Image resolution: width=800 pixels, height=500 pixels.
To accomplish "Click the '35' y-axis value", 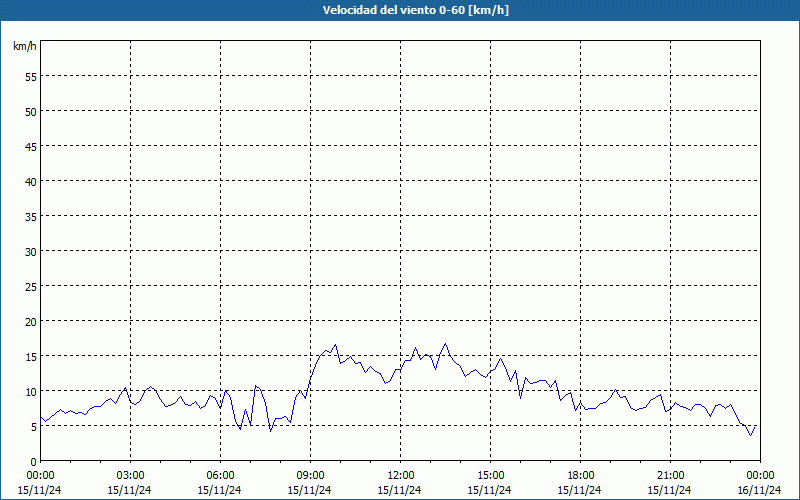I will pos(31,217).
